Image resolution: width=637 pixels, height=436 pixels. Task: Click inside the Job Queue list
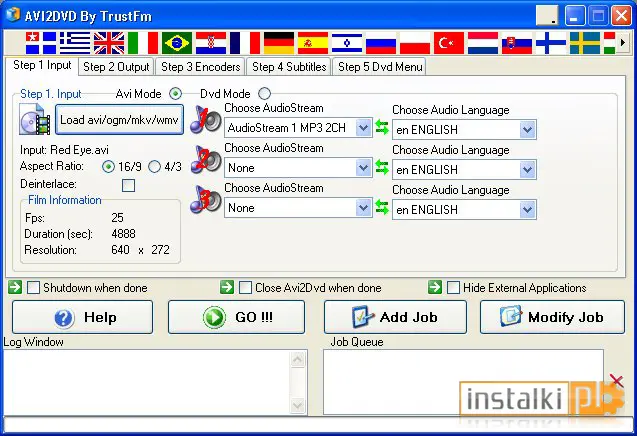(463, 382)
